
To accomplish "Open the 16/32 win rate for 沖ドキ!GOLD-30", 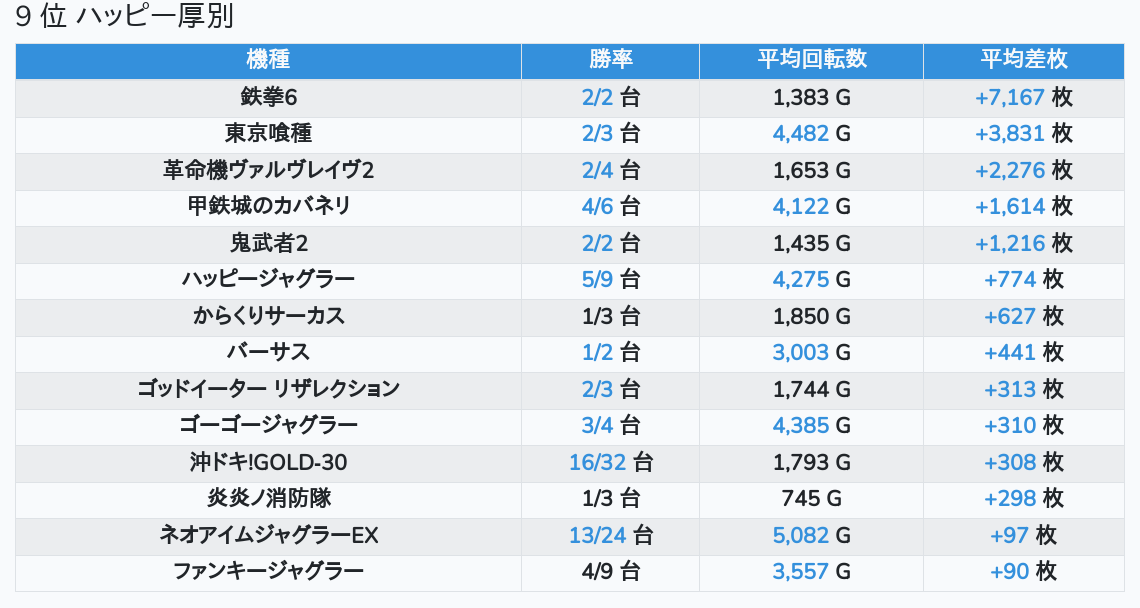I will [x=597, y=462].
